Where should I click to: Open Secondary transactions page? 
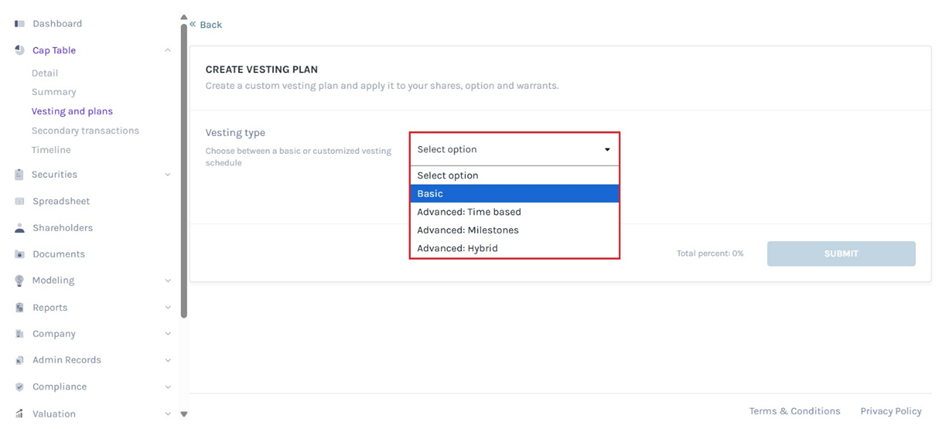pyautogui.click(x=85, y=131)
